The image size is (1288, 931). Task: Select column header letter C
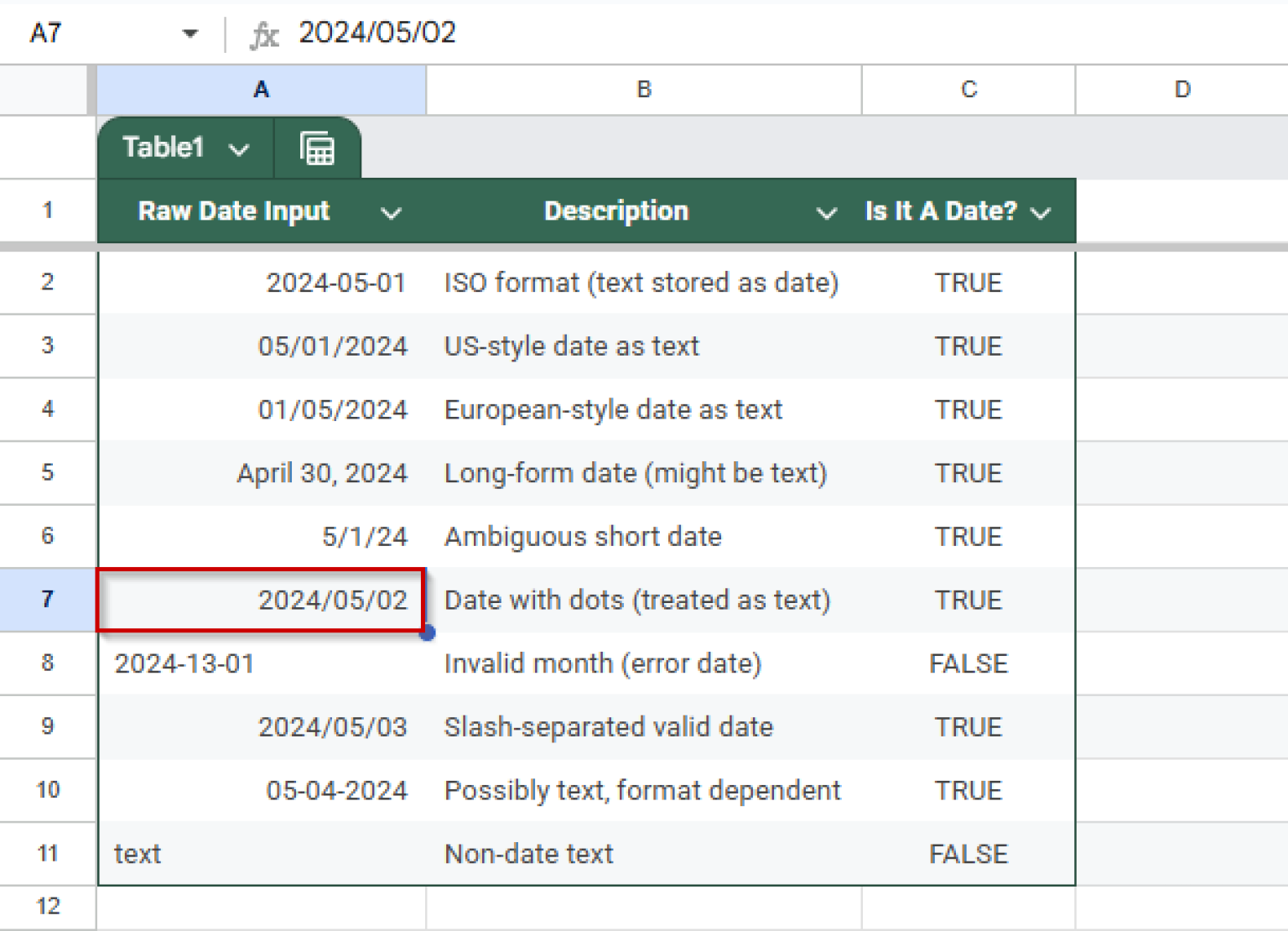968,89
